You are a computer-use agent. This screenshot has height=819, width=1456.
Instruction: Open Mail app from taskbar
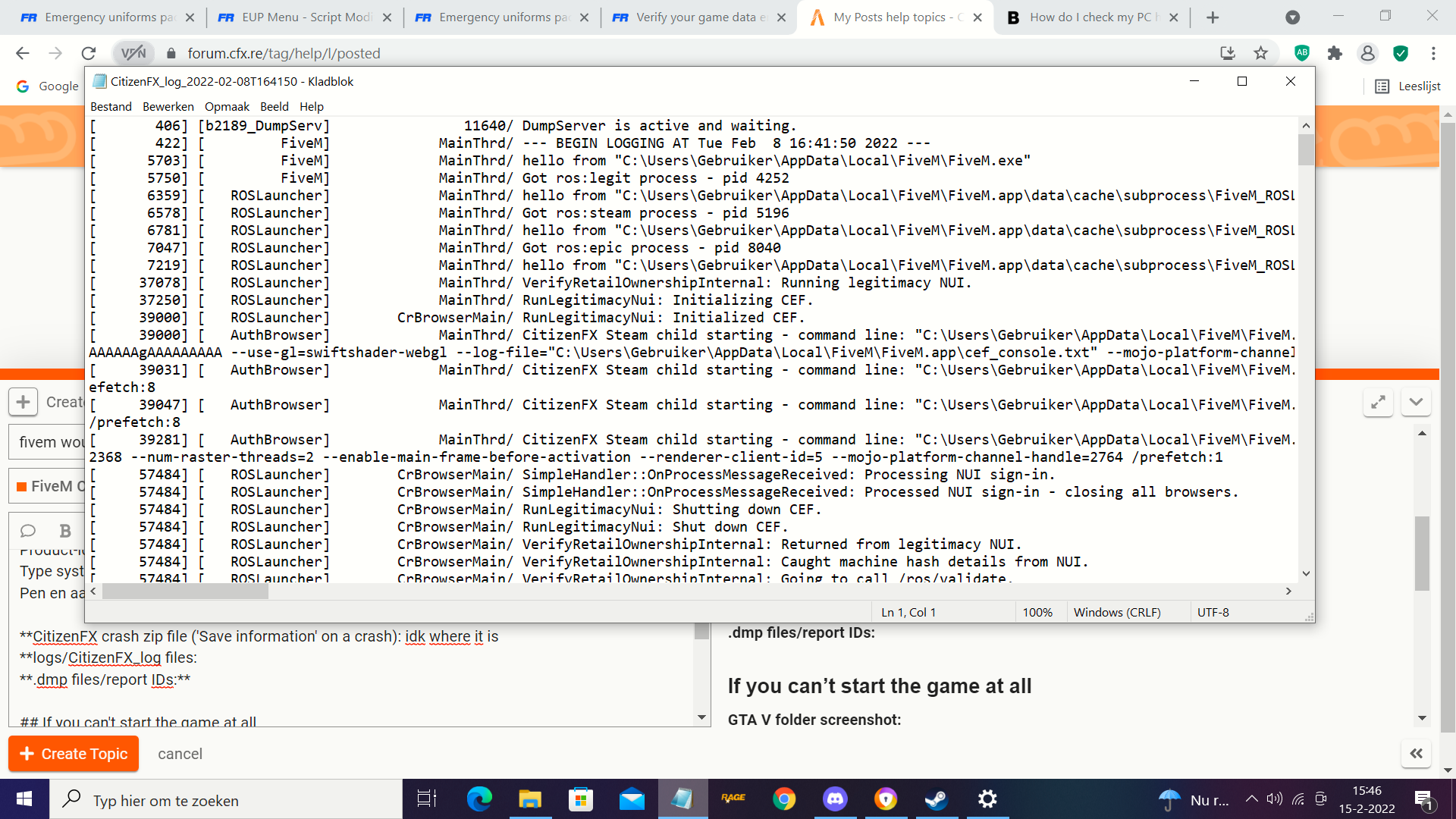[x=632, y=799]
